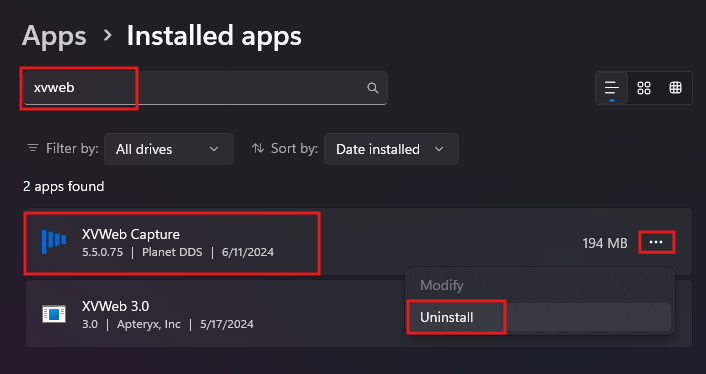
Task: Switch to list view layout icon
Action: coord(611,88)
